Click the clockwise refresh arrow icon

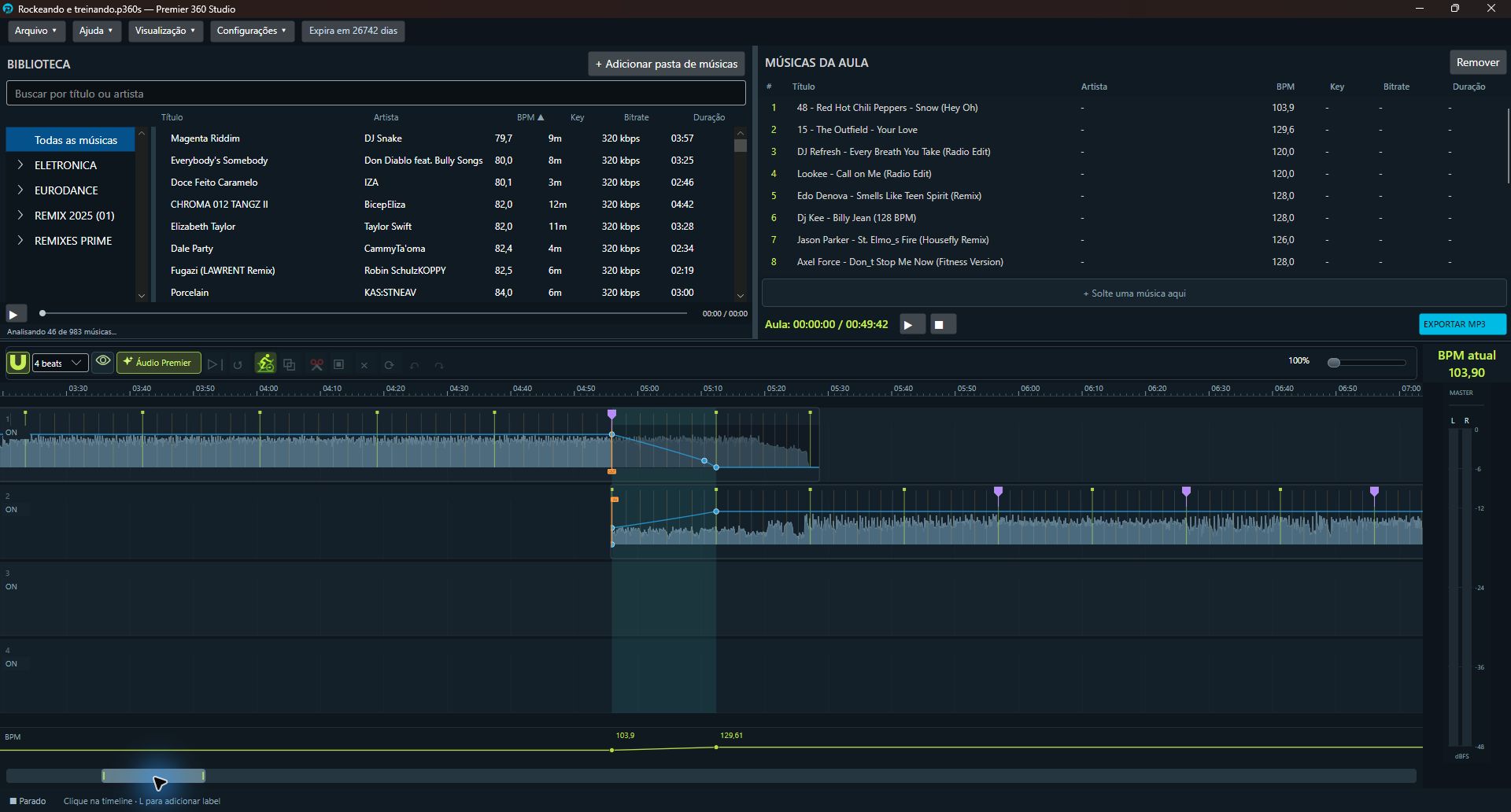pyautogui.click(x=389, y=365)
